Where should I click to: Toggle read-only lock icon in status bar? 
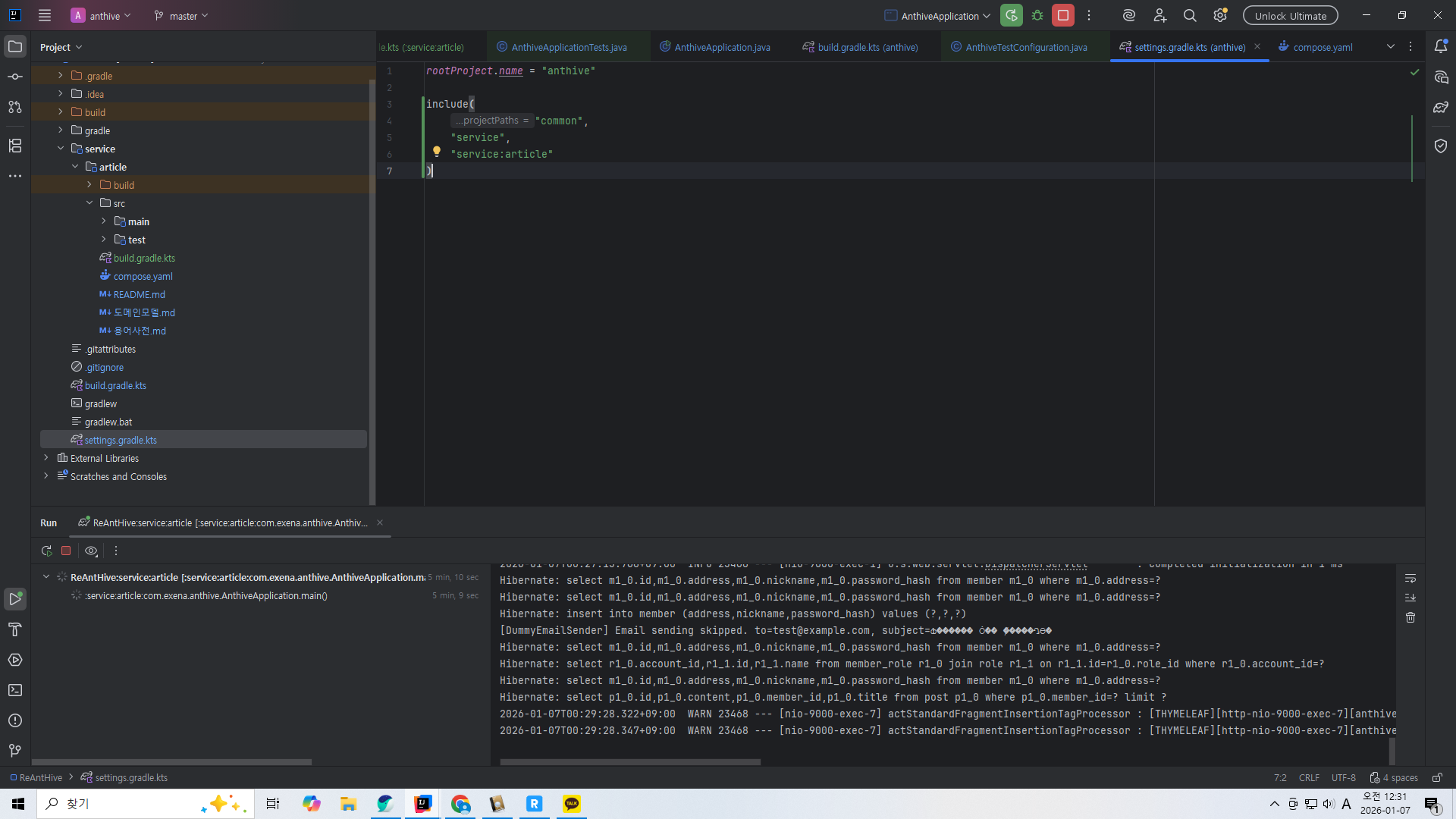pos(1437,777)
